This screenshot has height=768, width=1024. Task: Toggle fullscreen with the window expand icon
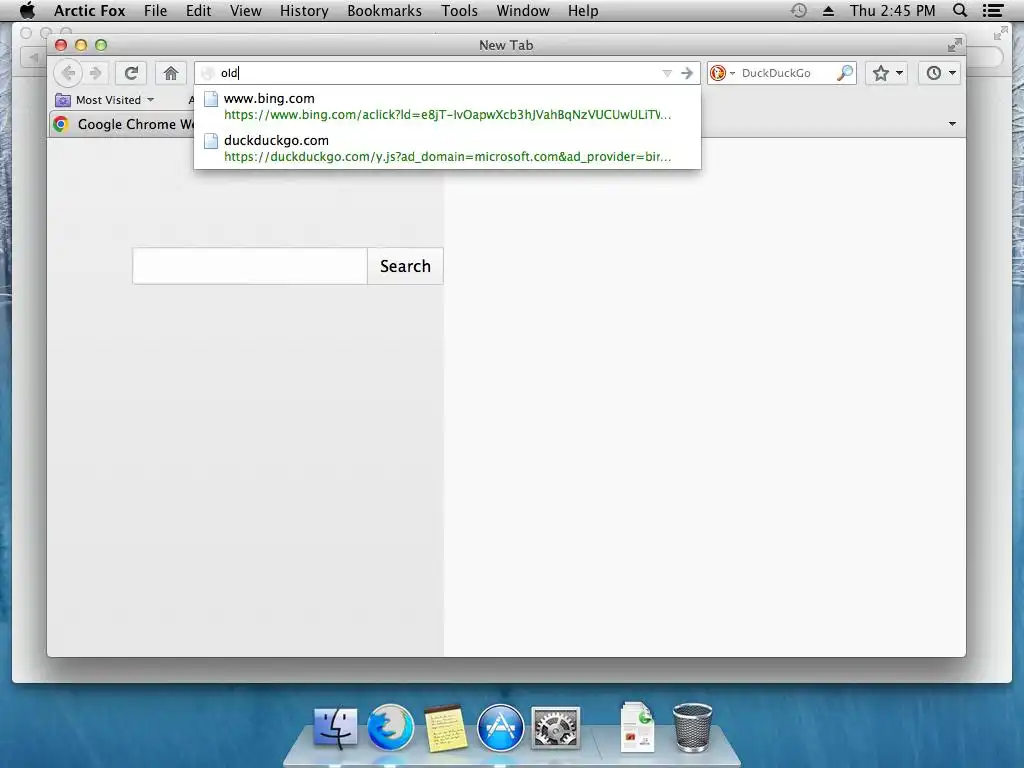point(954,45)
